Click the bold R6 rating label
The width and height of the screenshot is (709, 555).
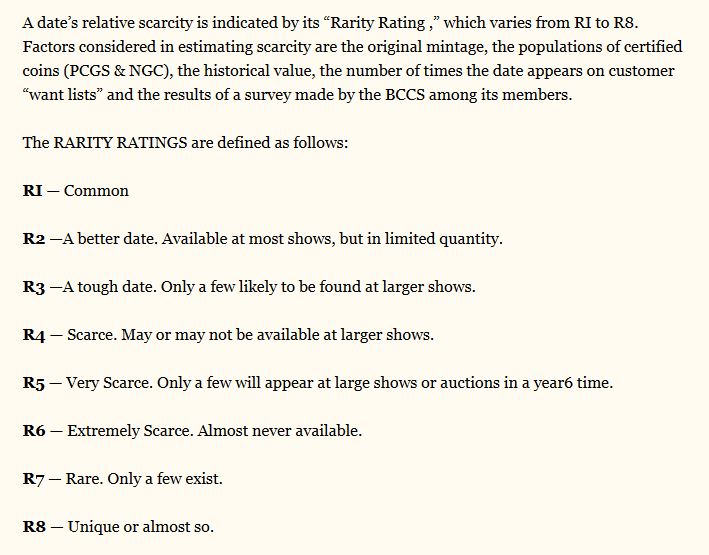click(34, 431)
